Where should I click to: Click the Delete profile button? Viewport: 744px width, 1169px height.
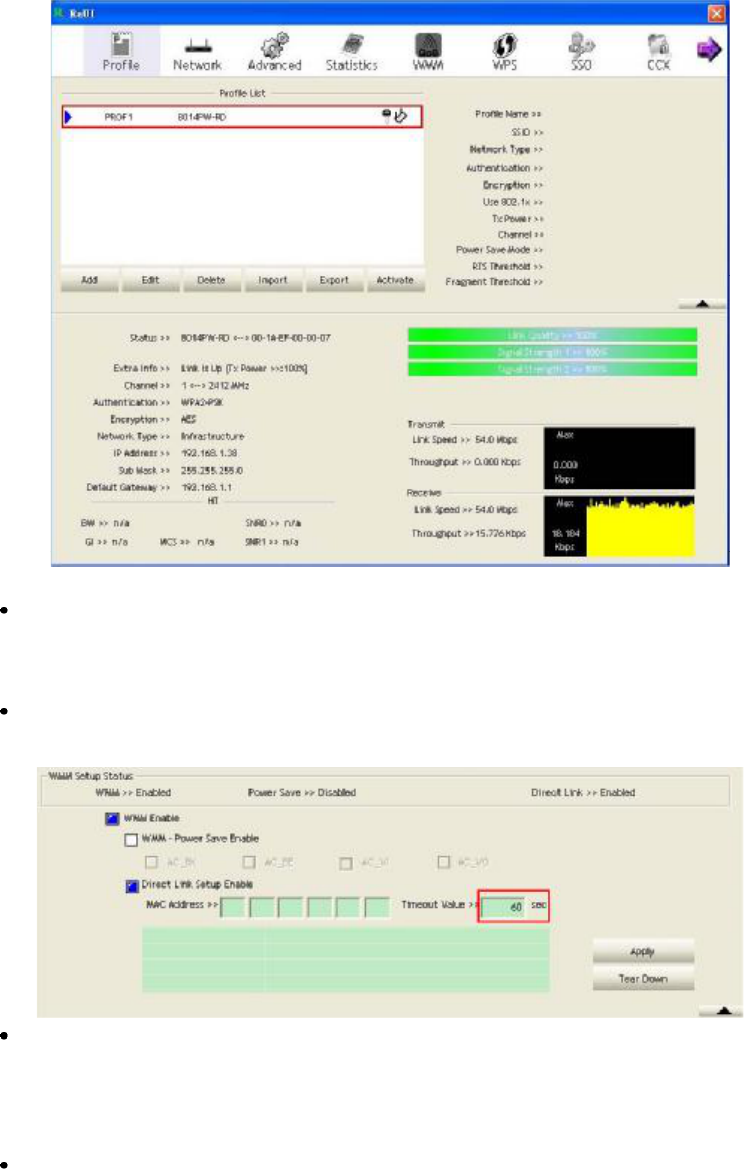212,280
